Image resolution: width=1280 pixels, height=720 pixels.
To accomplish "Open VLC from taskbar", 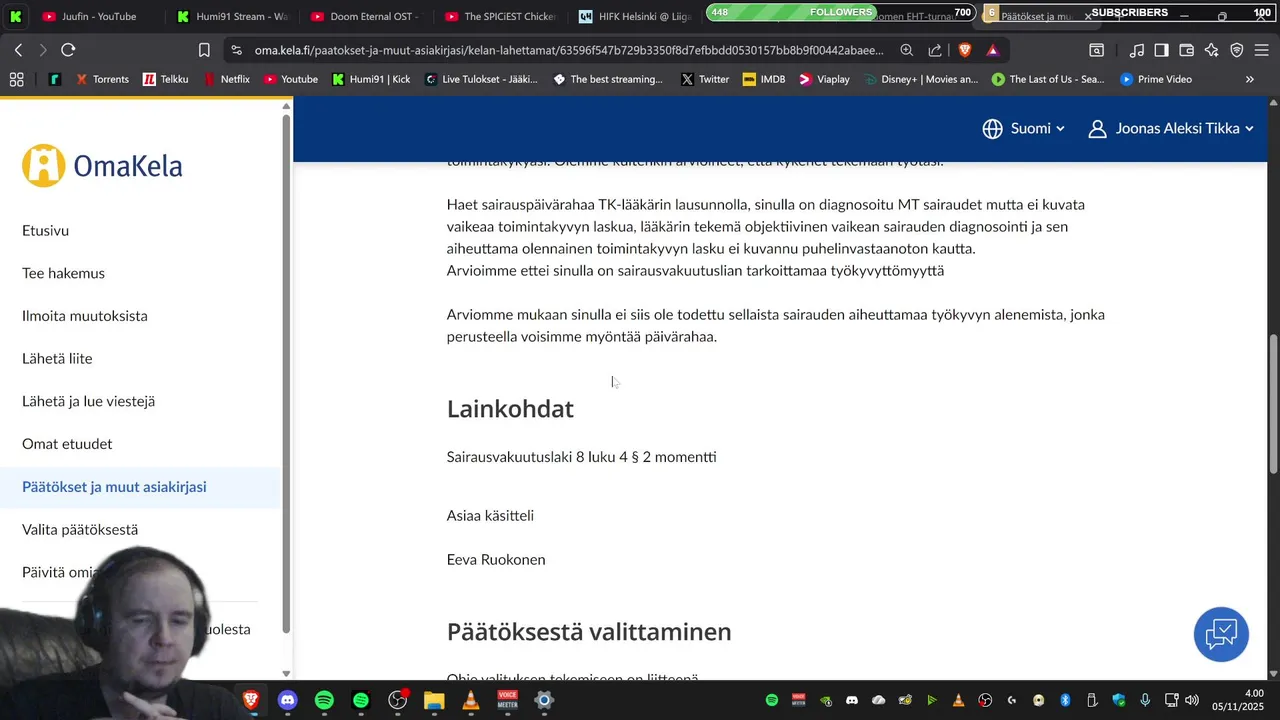I will pos(470,700).
